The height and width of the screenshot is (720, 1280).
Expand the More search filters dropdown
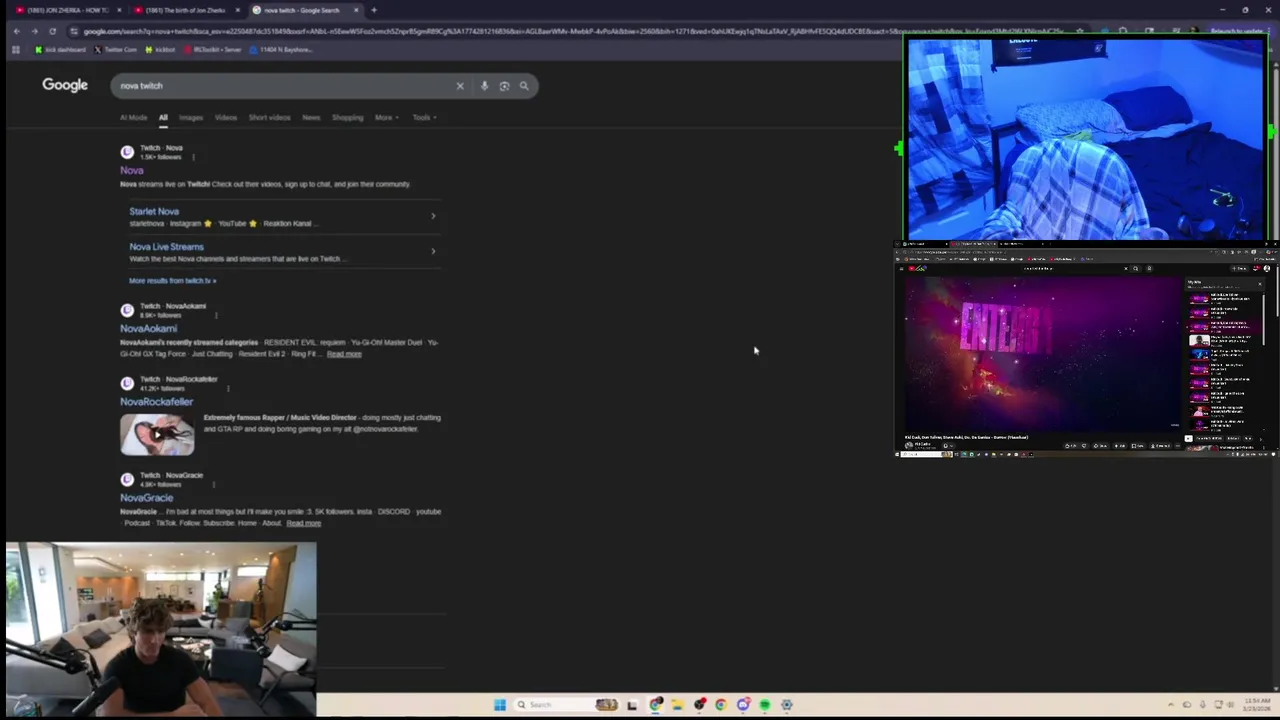coord(386,118)
